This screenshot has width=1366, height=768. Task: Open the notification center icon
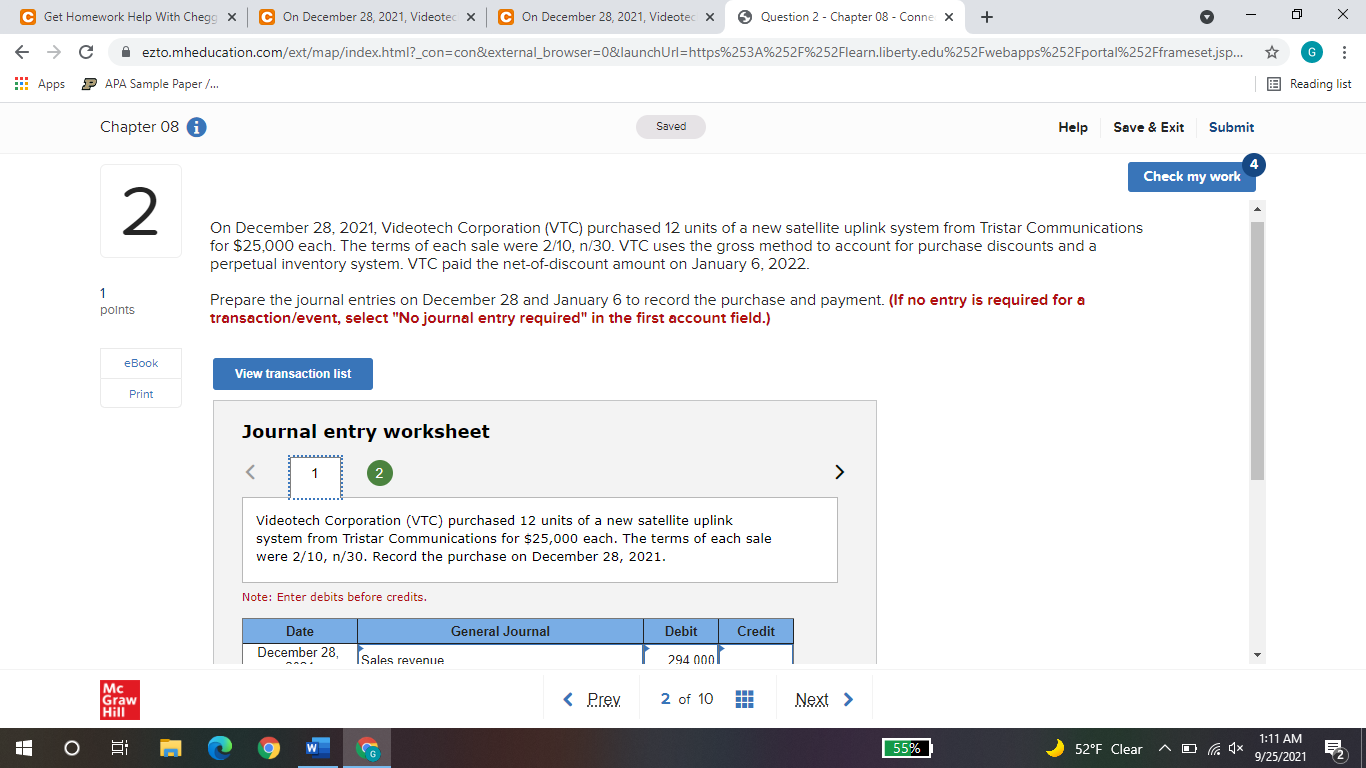click(1333, 748)
